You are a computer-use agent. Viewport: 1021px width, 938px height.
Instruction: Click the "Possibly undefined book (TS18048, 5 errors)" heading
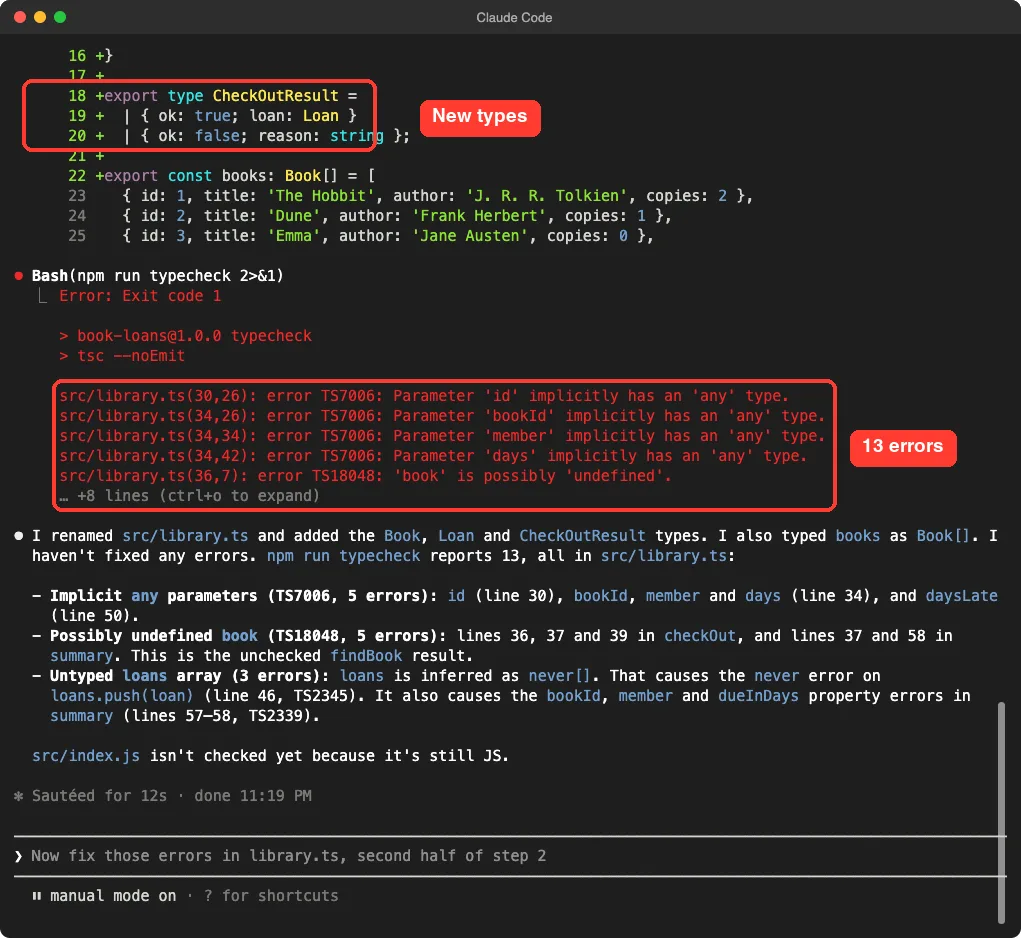pyautogui.click(x=248, y=636)
